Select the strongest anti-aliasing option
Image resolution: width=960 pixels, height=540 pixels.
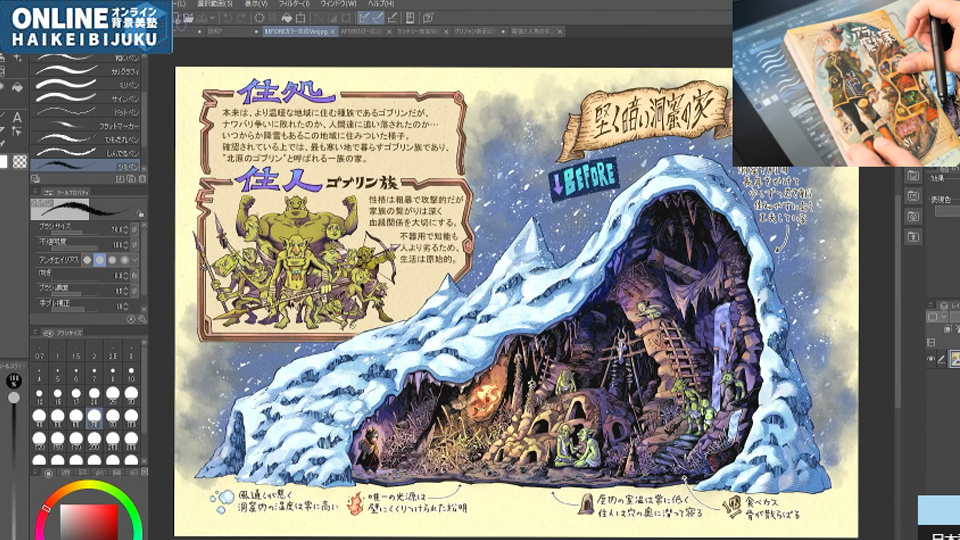pyautogui.click(x=124, y=260)
